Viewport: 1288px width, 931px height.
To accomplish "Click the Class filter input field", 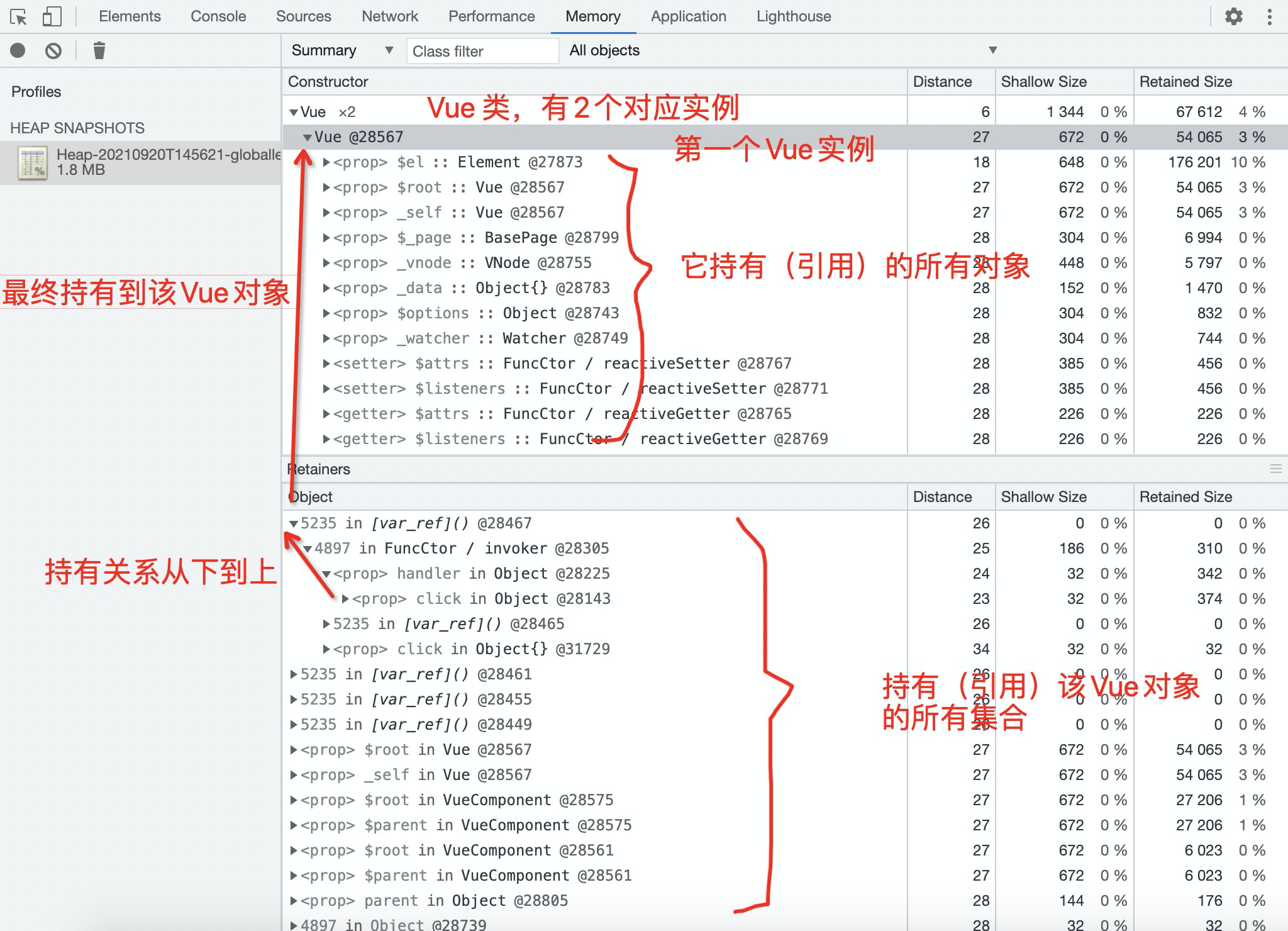I will point(482,51).
